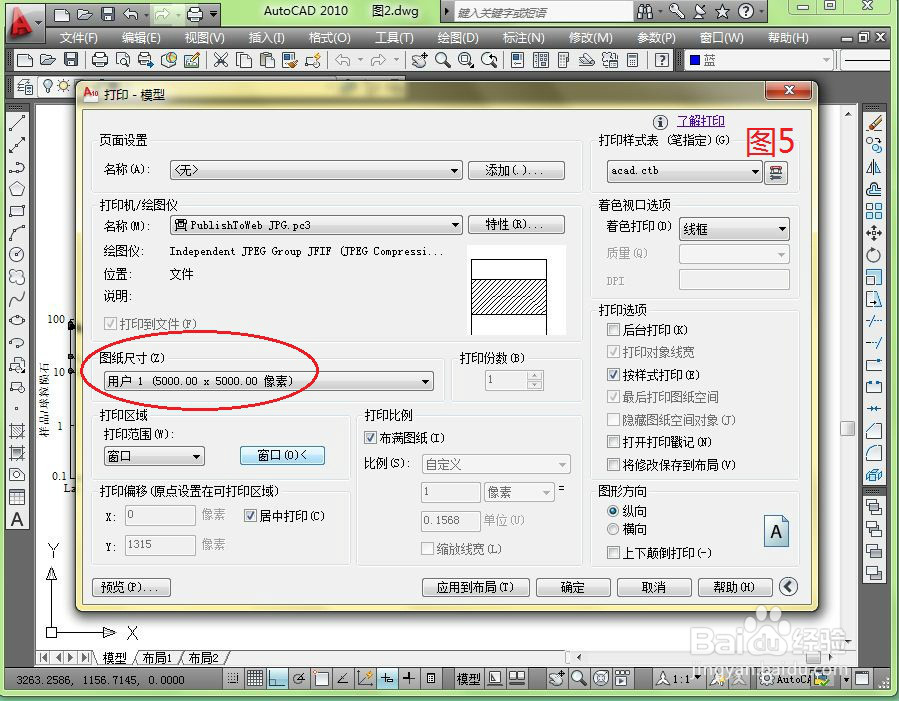Switch to the 布局1 tab
The height and width of the screenshot is (701, 899).
pos(157,659)
